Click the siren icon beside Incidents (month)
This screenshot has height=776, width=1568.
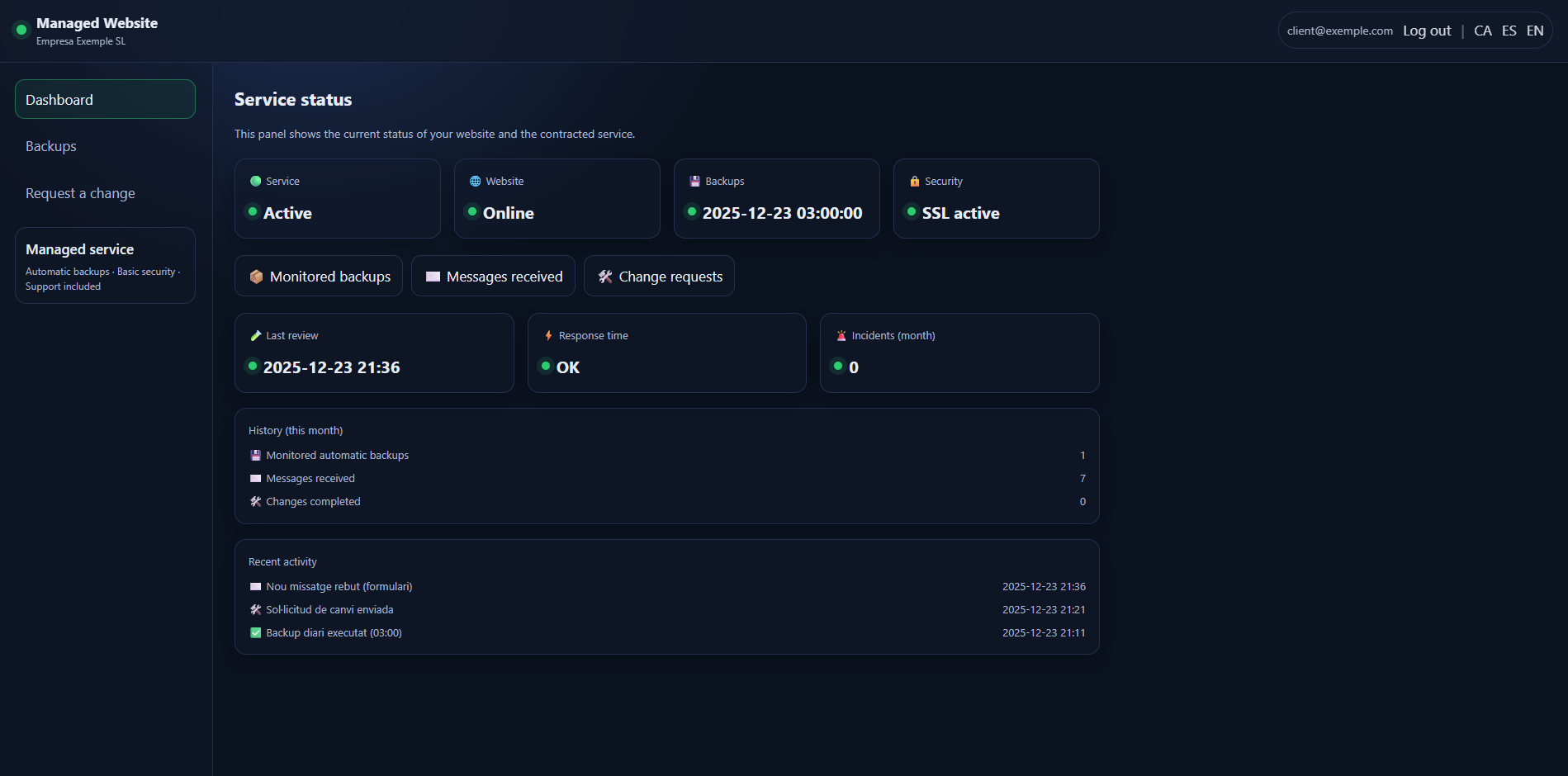point(841,336)
